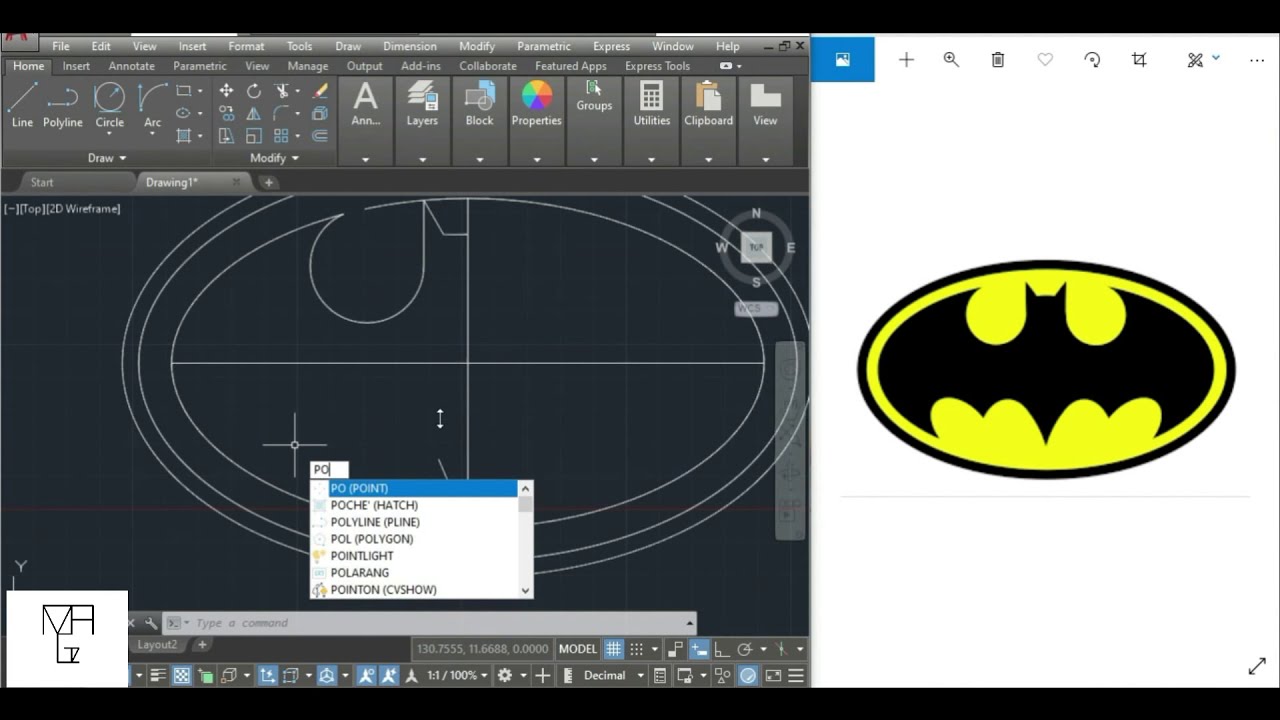Screen dimensions: 1280x720
Task: Open the Block panel button
Action: click(479, 105)
